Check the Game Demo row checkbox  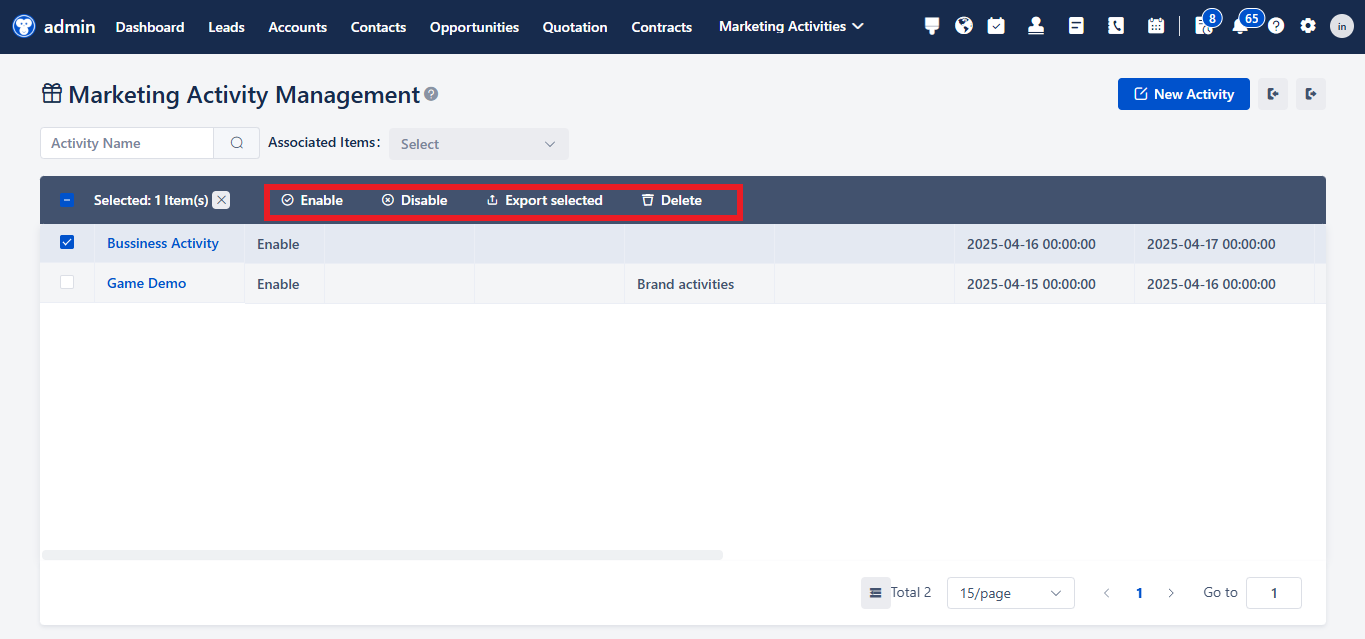click(x=67, y=282)
